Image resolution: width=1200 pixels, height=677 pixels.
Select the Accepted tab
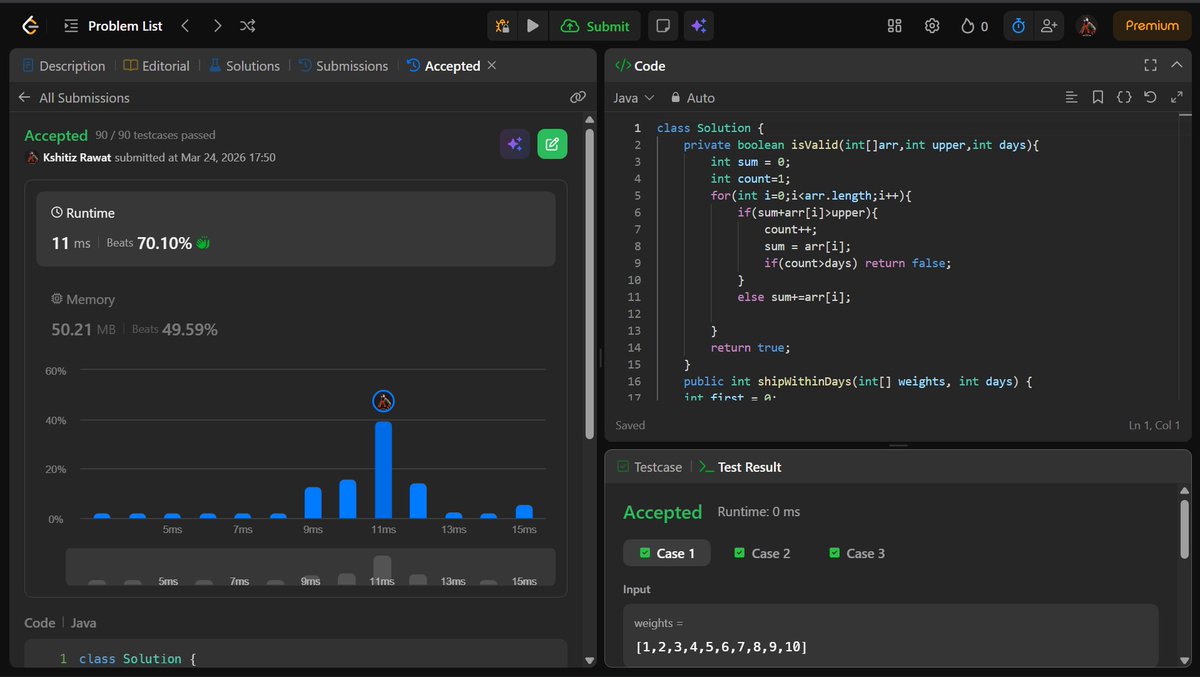[x=443, y=65]
